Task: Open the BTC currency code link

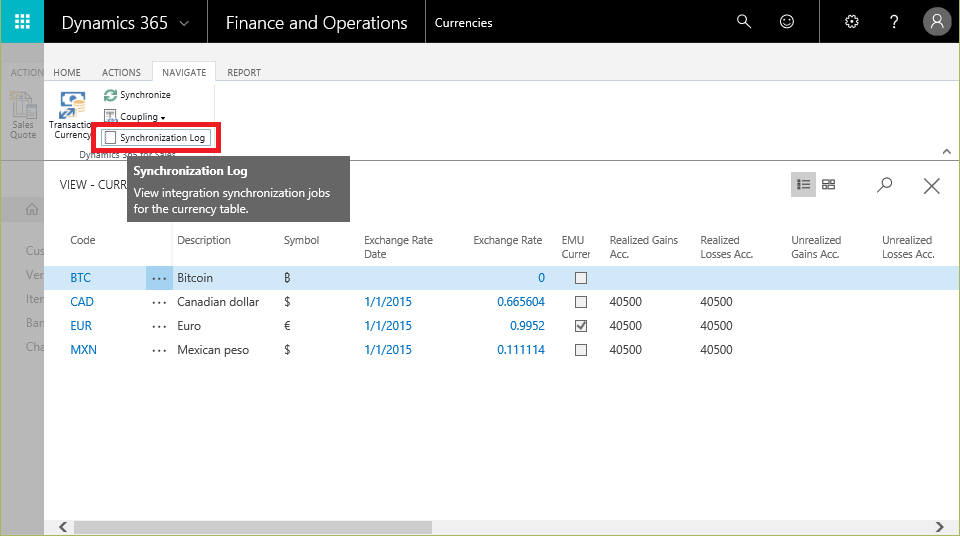Action: pos(80,277)
